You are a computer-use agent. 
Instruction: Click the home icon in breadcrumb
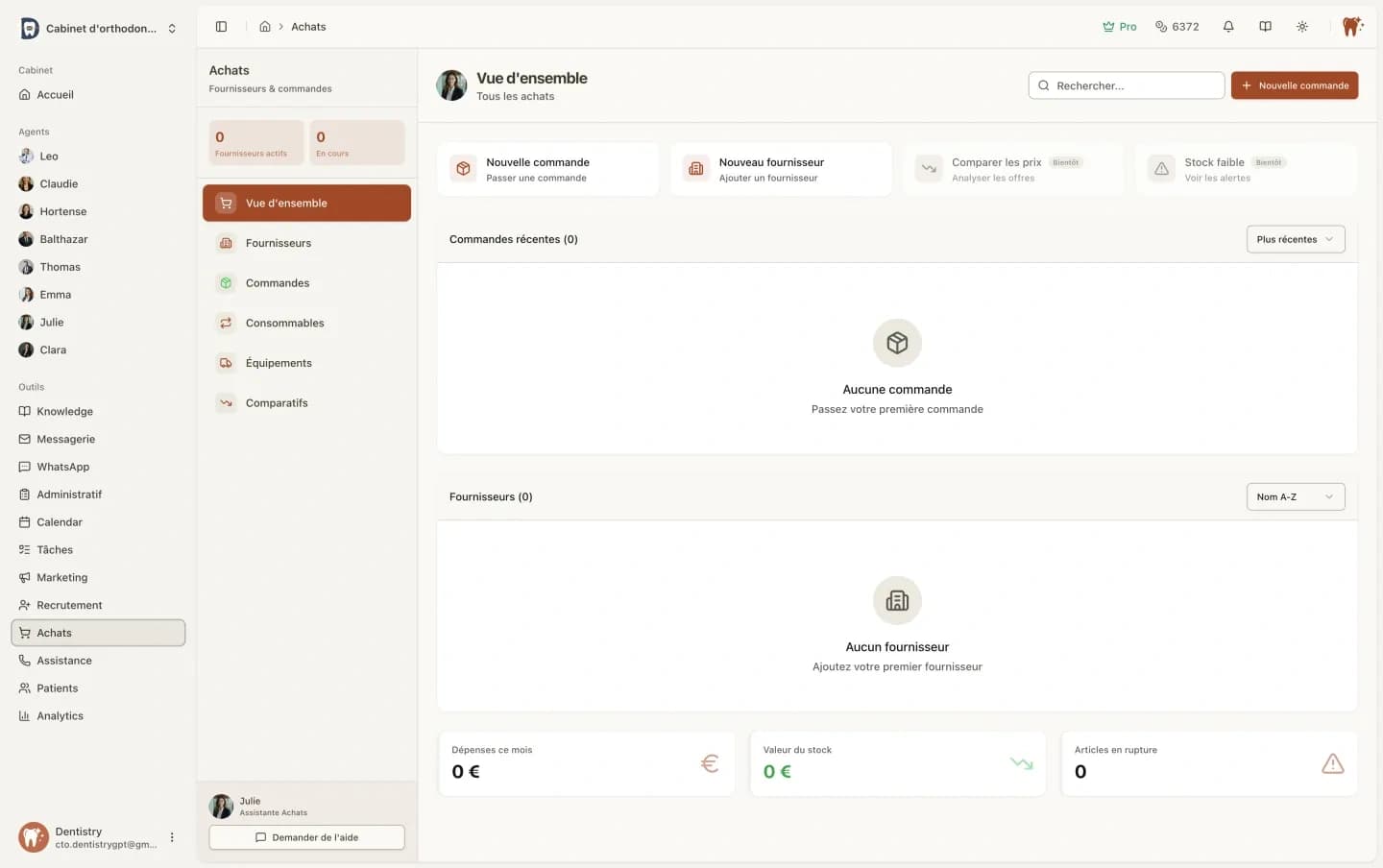pyautogui.click(x=265, y=27)
